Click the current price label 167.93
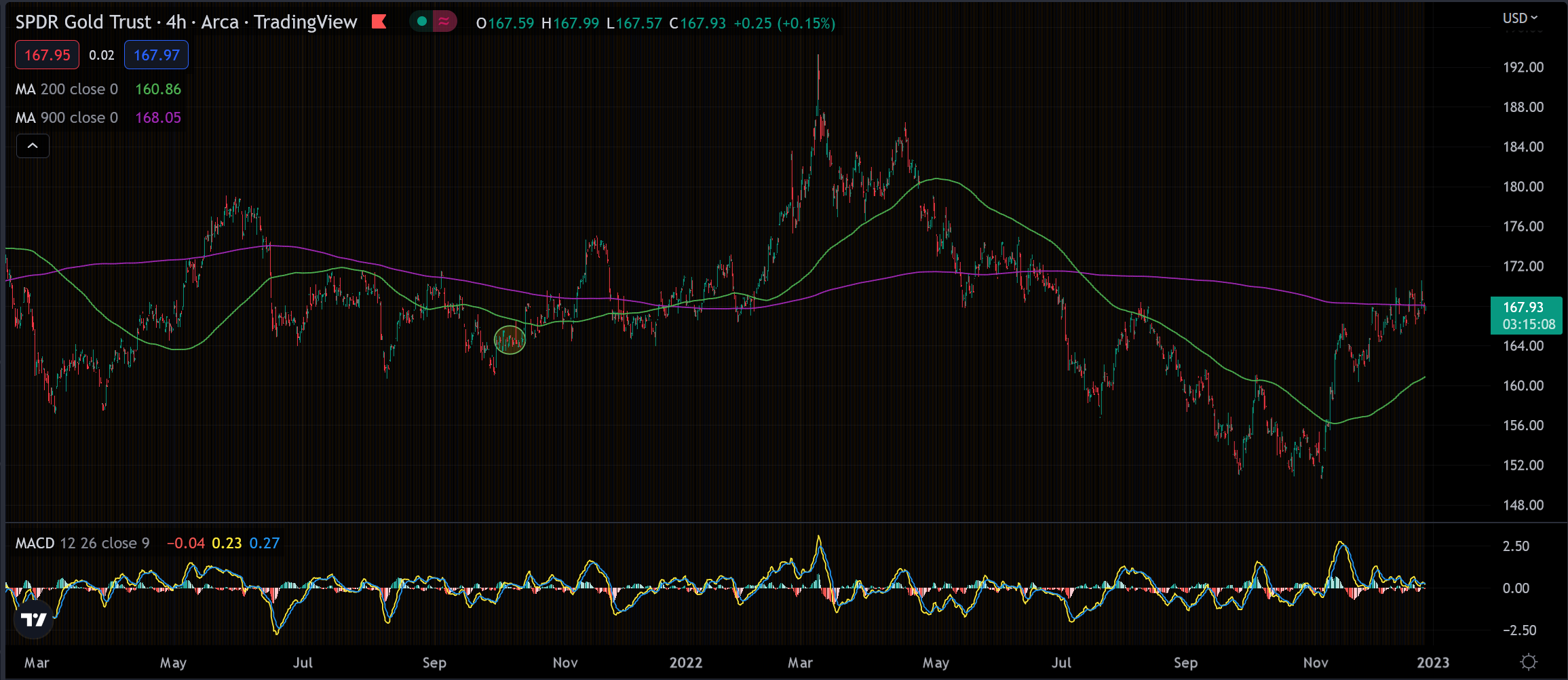Screen dimensions: 1568x680 1523,307
